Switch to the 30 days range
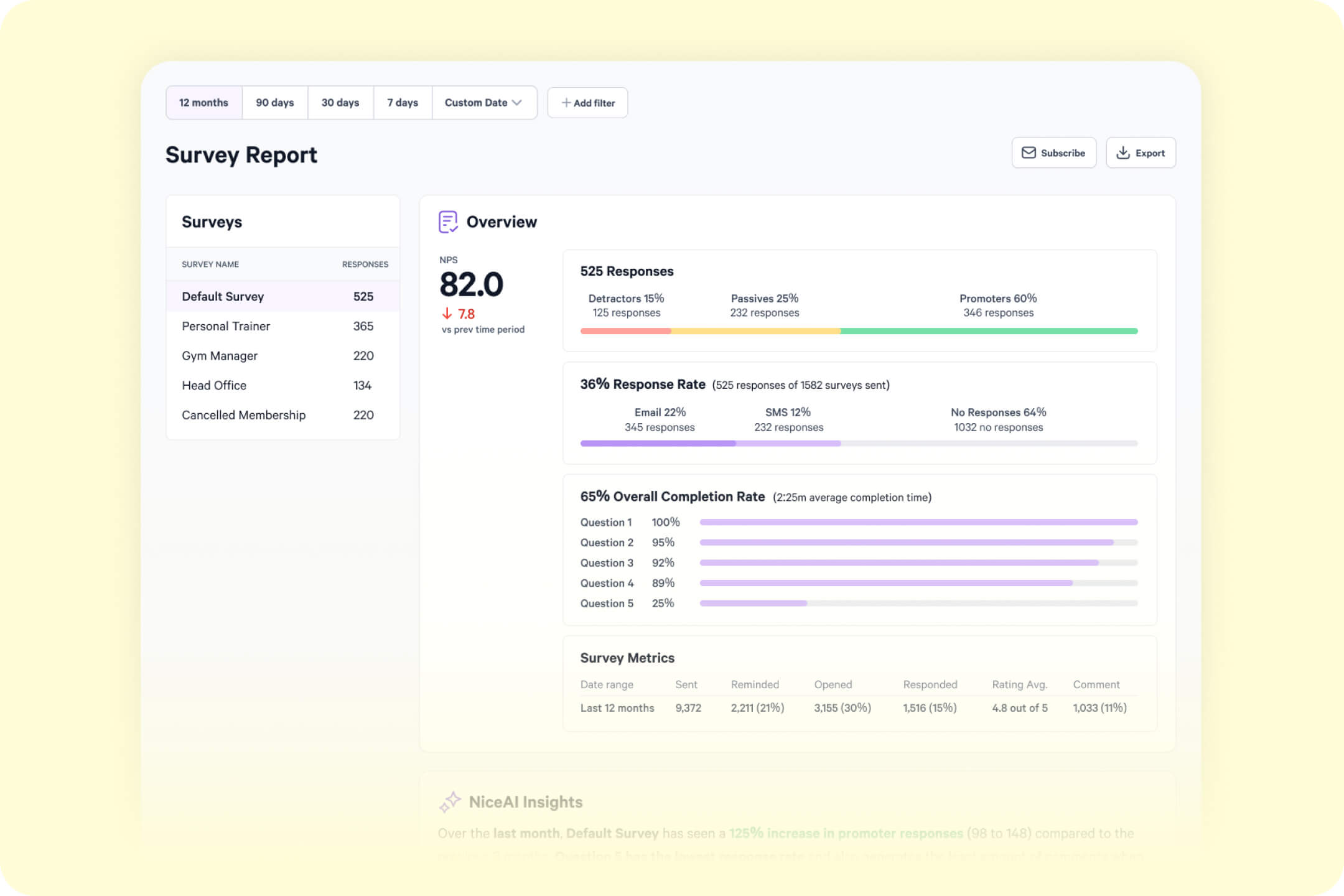 click(x=340, y=103)
